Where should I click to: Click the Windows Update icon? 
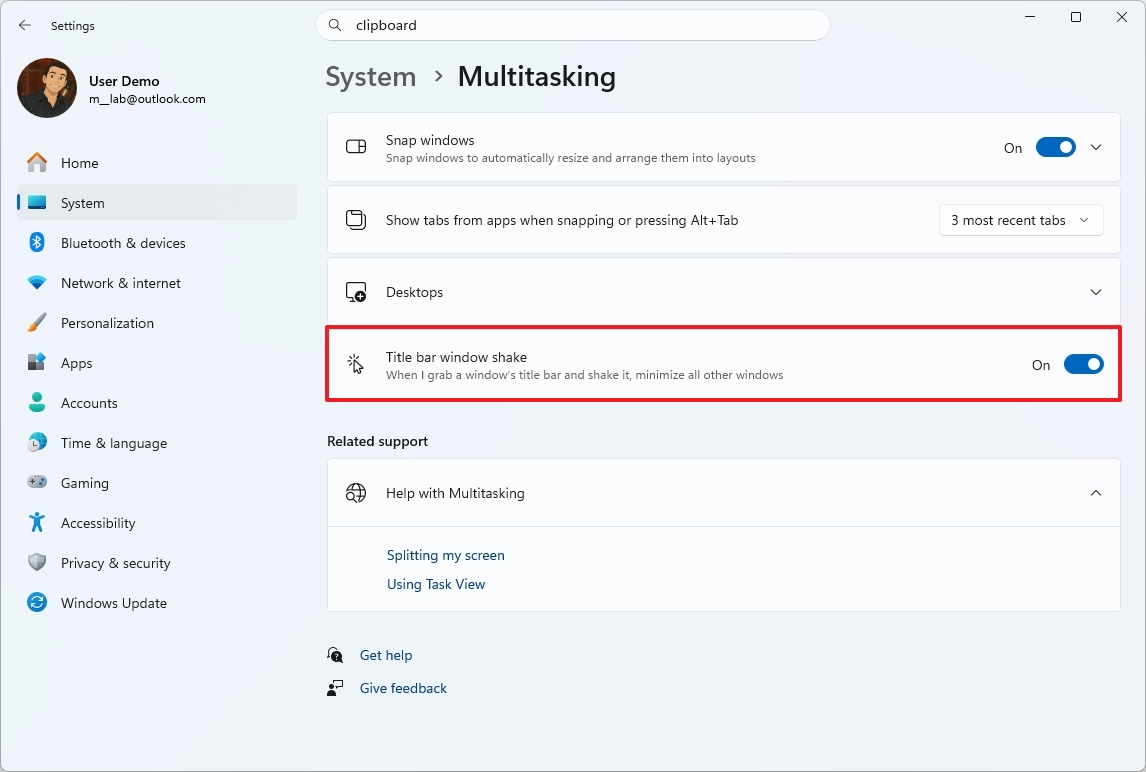(x=37, y=602)
